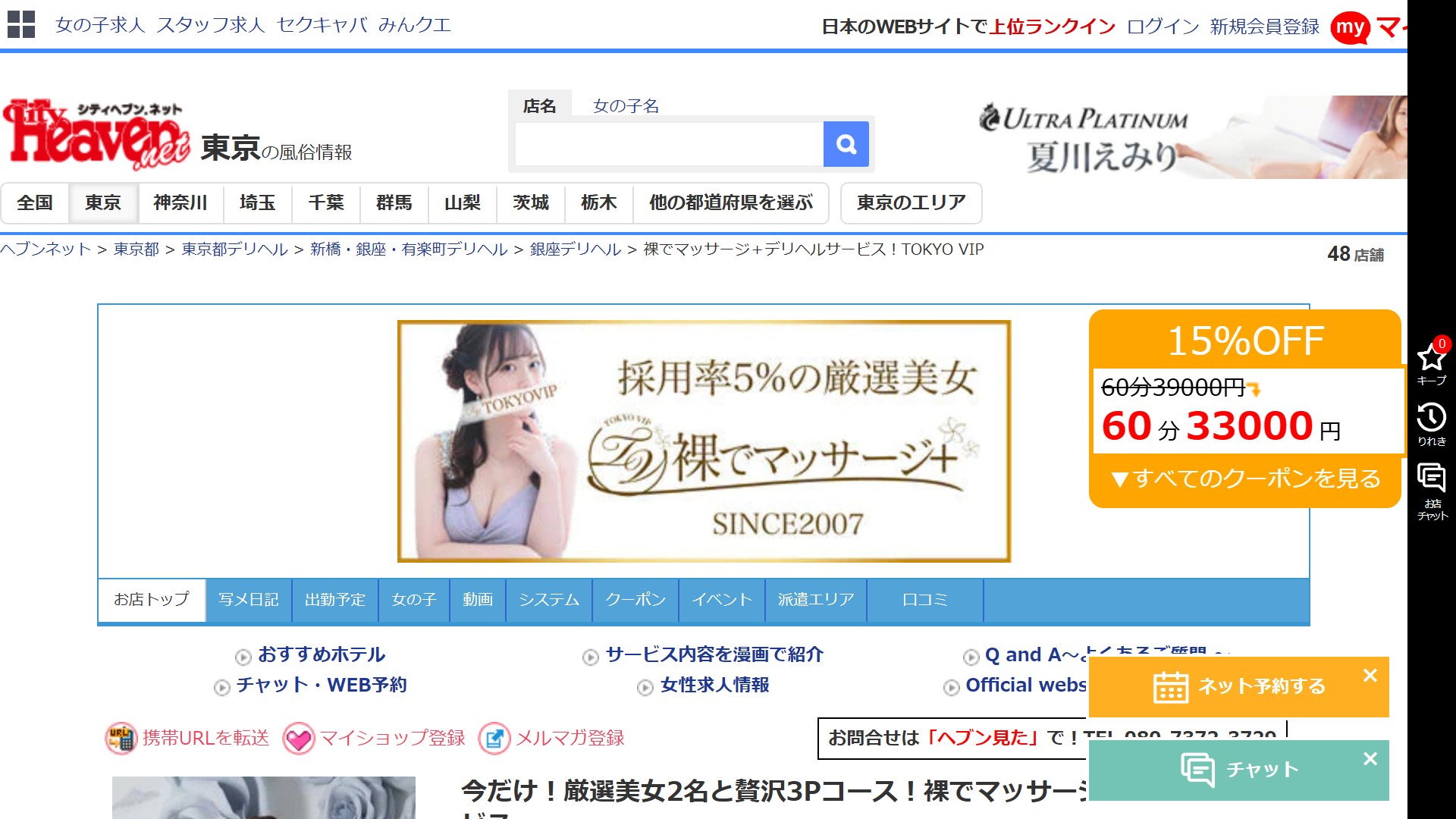Click the 新橋・銀座・有楽町デリヘル breadcrumb
Image resolution: width=1456 pixels, height=819 pixels.
pos(409,249)
